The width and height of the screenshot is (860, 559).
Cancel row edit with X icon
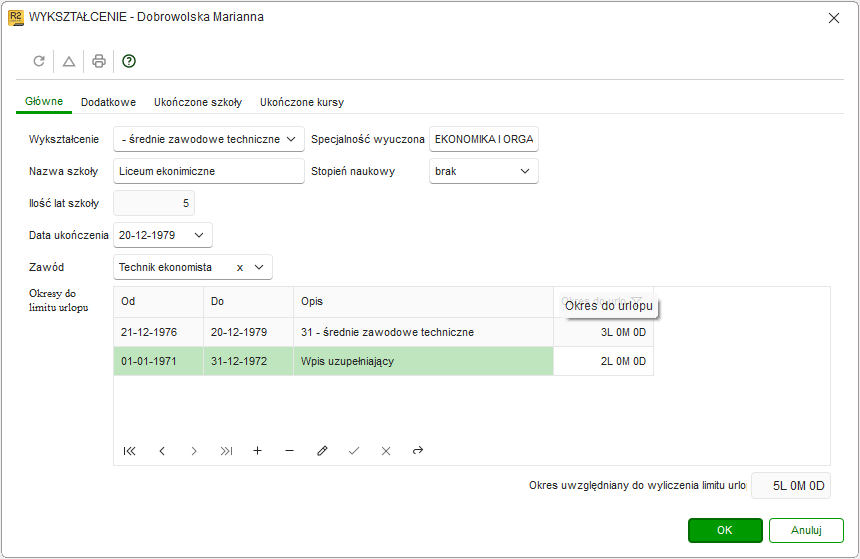click(386, 451)
